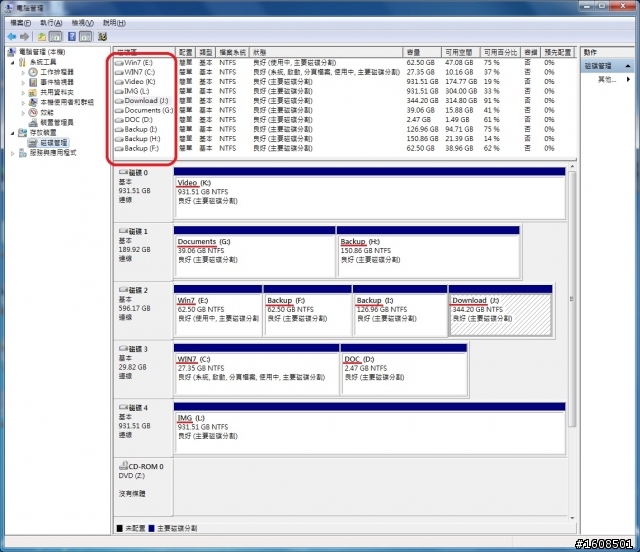Open the 檔案(F) menu

(20, 23)
